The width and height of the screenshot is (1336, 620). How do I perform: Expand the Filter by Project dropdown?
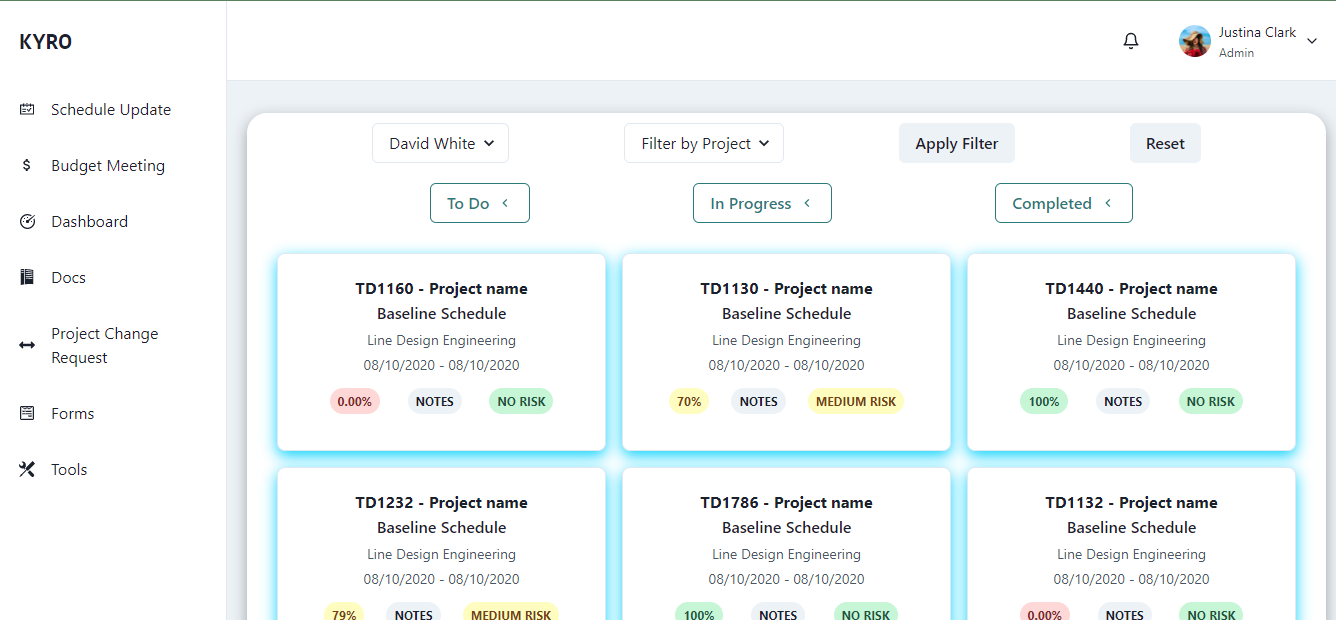(703, 143)
